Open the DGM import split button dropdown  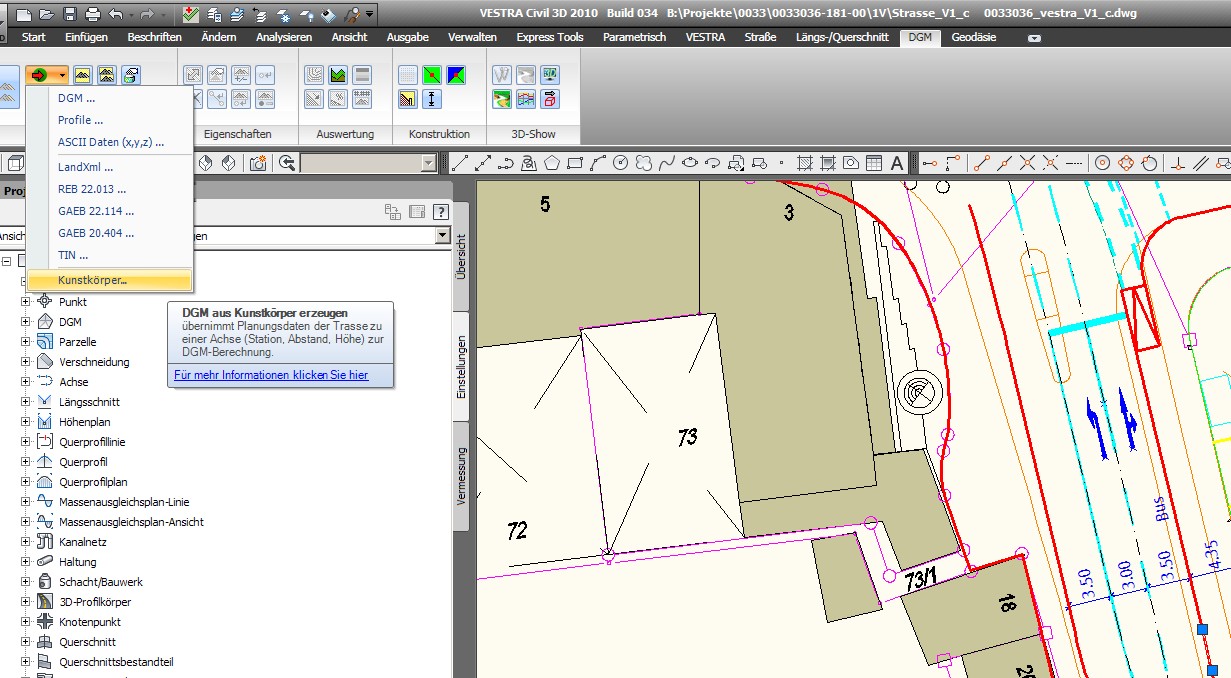(63, 75)
